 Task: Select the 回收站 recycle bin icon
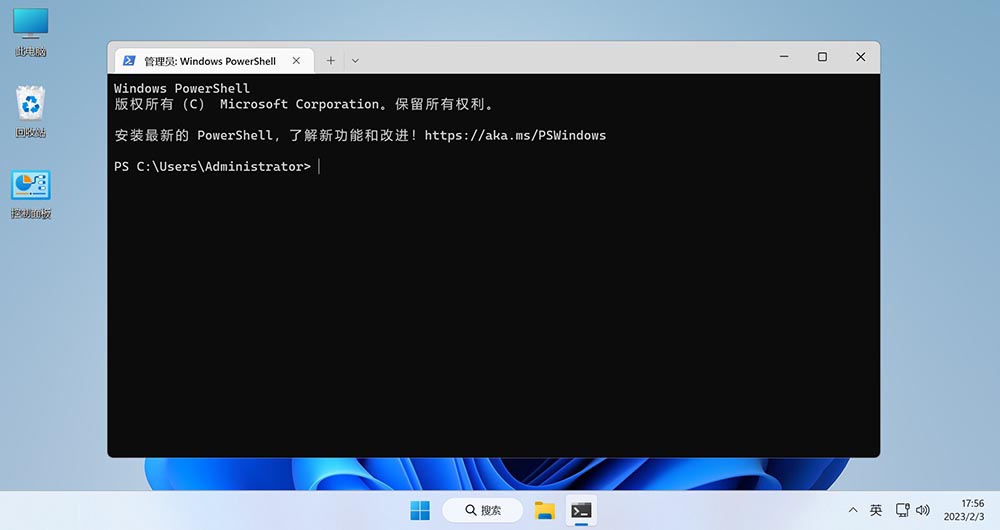(31, 112)
